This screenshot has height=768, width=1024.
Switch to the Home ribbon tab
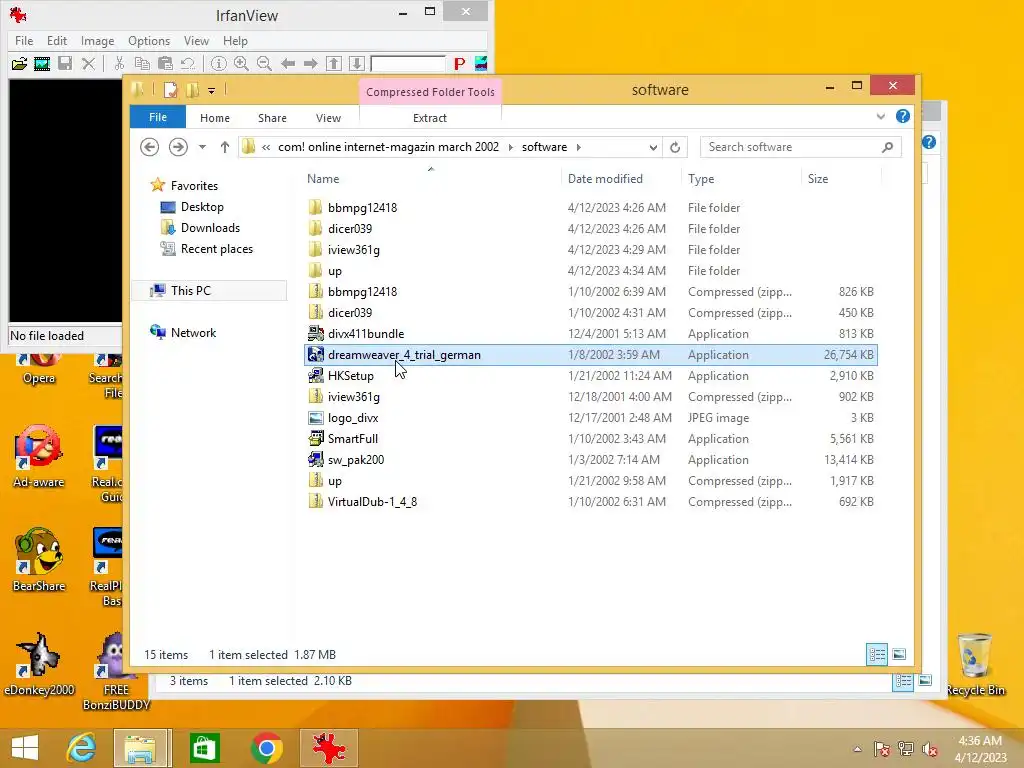(215, 118)
